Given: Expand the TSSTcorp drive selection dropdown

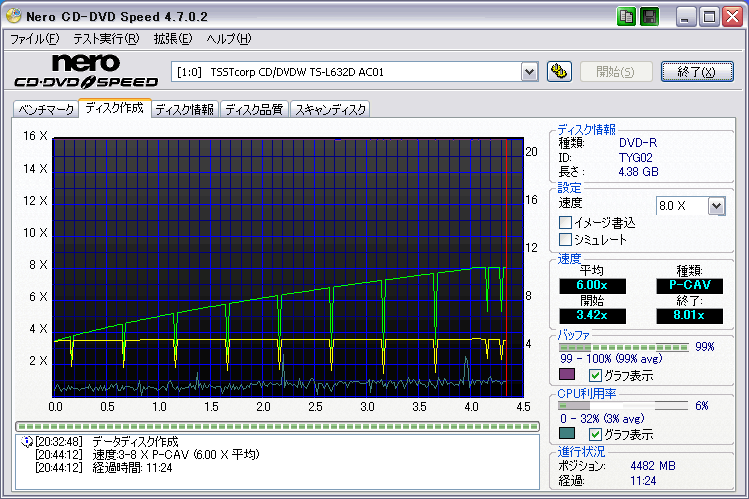Looking at the screenshot, I should coord(529,72).
